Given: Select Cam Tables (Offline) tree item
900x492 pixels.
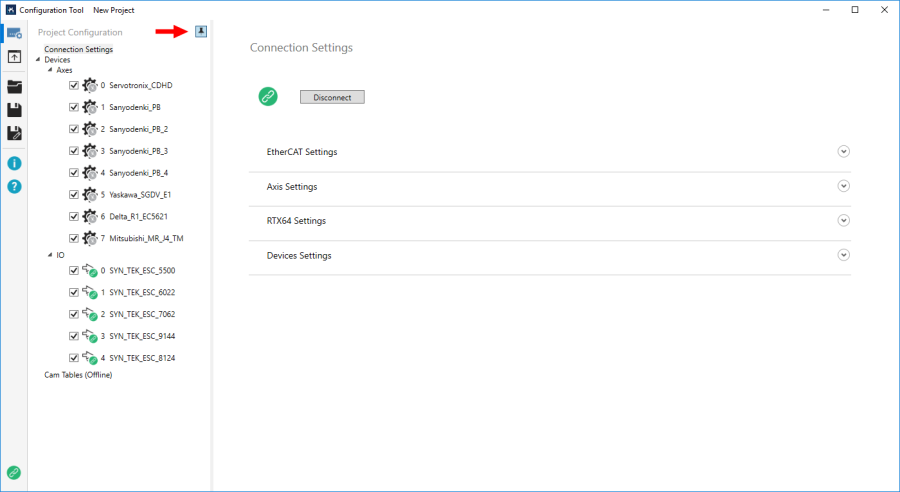Looking at the screenshot, I should (78, 375).
